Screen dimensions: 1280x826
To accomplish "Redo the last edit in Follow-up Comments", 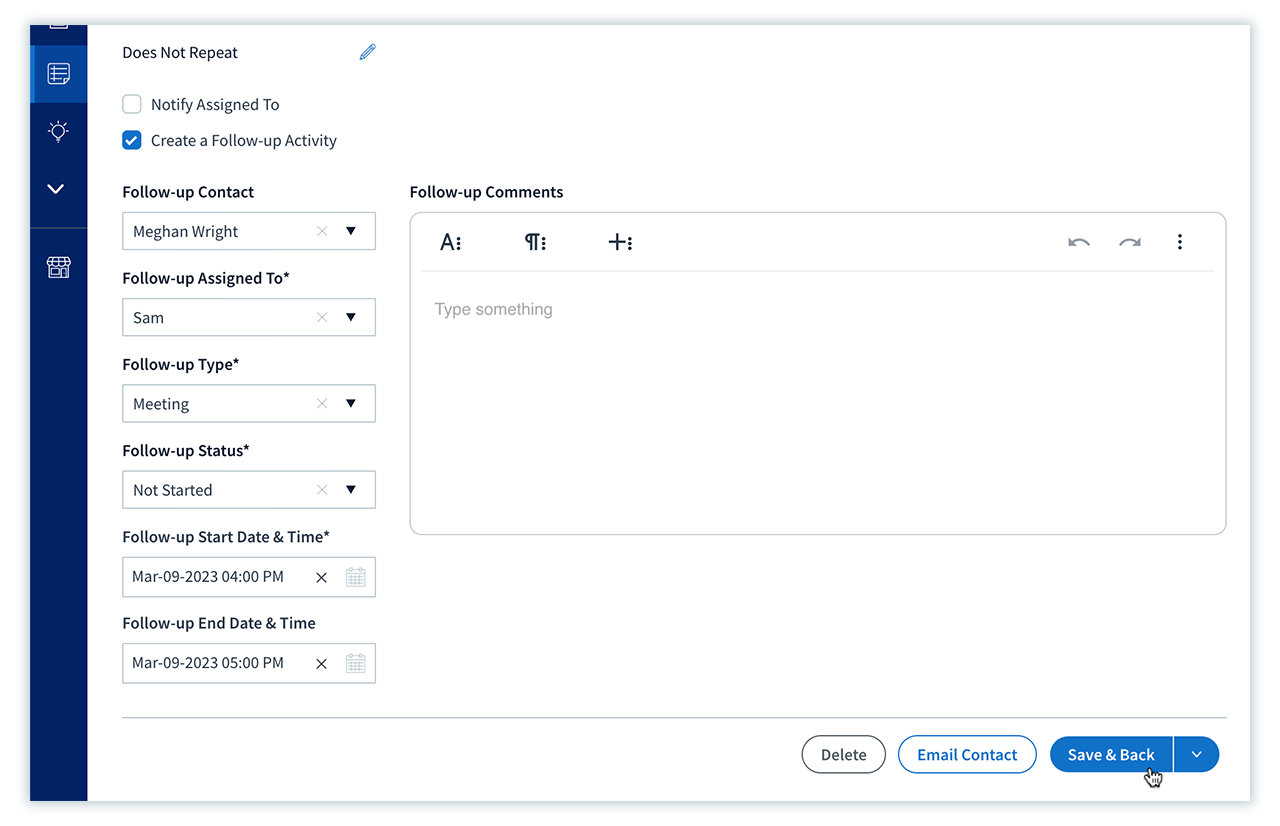I will click(1129, 242).
